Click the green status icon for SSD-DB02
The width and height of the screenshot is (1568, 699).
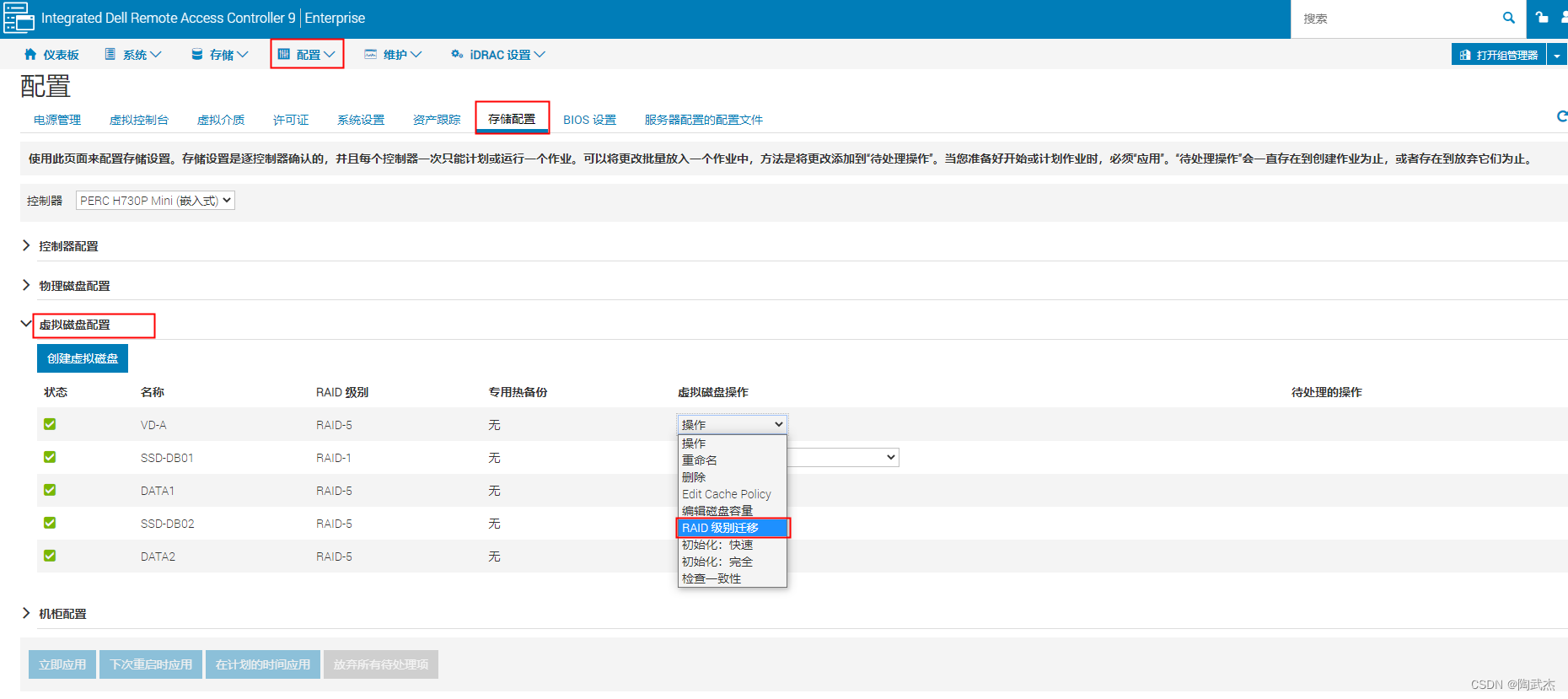pos(50,523)
